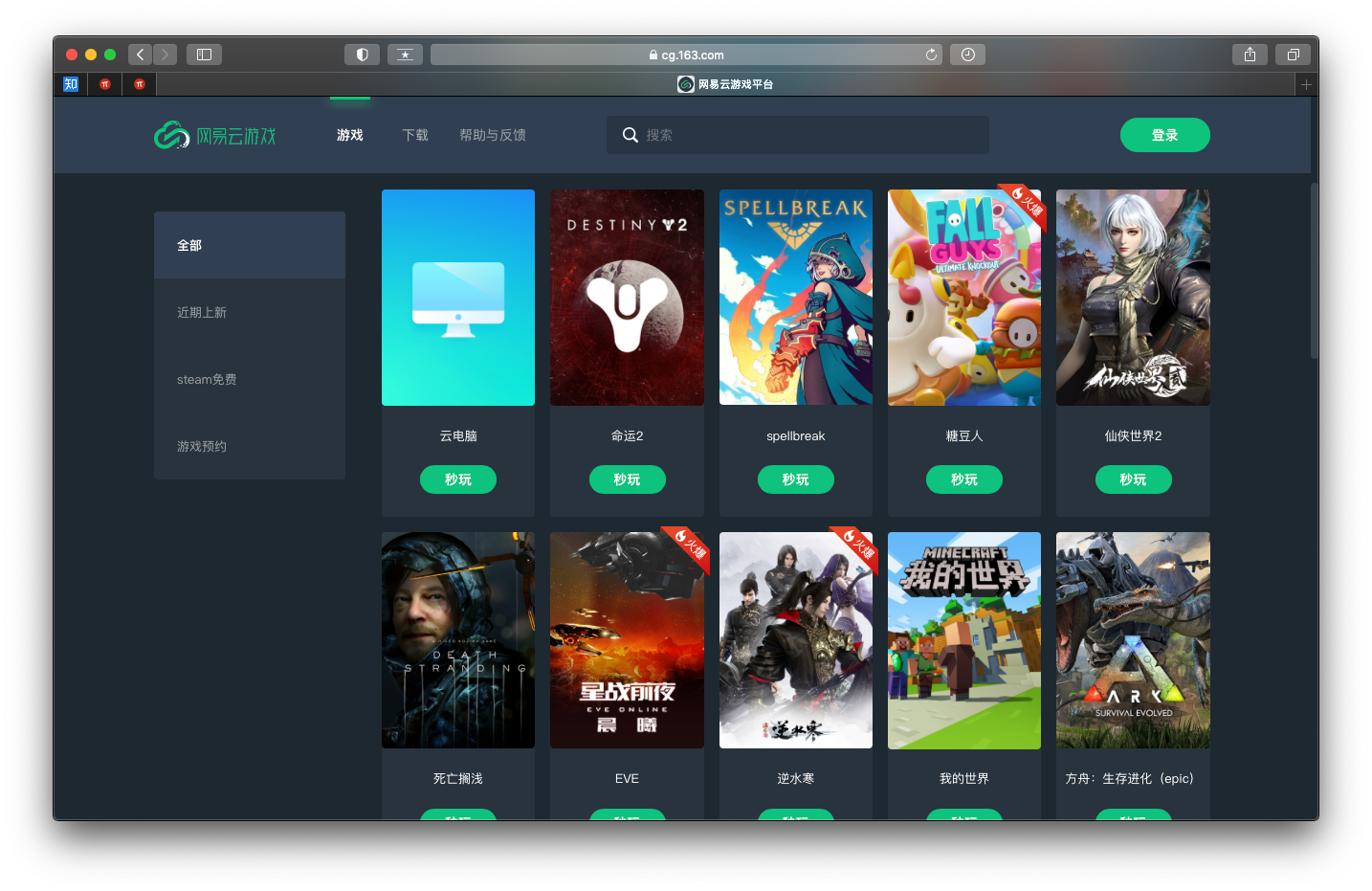Open the Spellbreak cover image
The width and height of the screenshot is (1372, 891).
coord(796,298)
